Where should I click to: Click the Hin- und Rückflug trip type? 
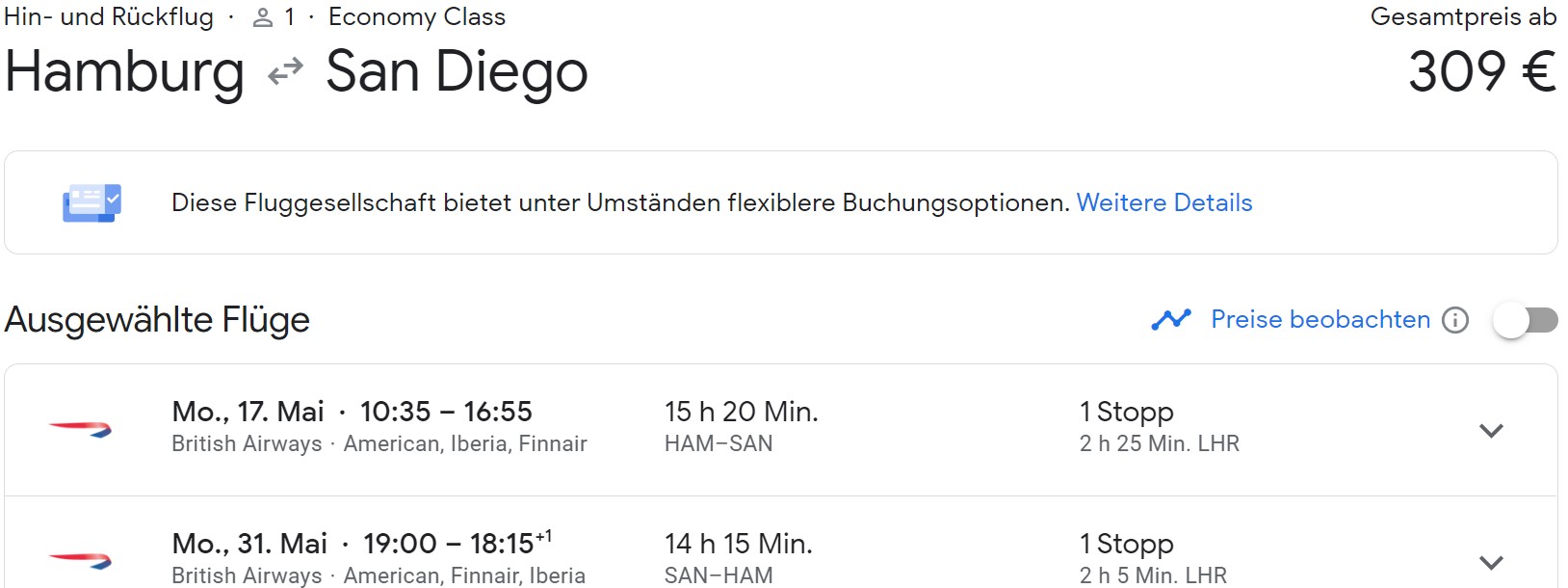(109, 16)
